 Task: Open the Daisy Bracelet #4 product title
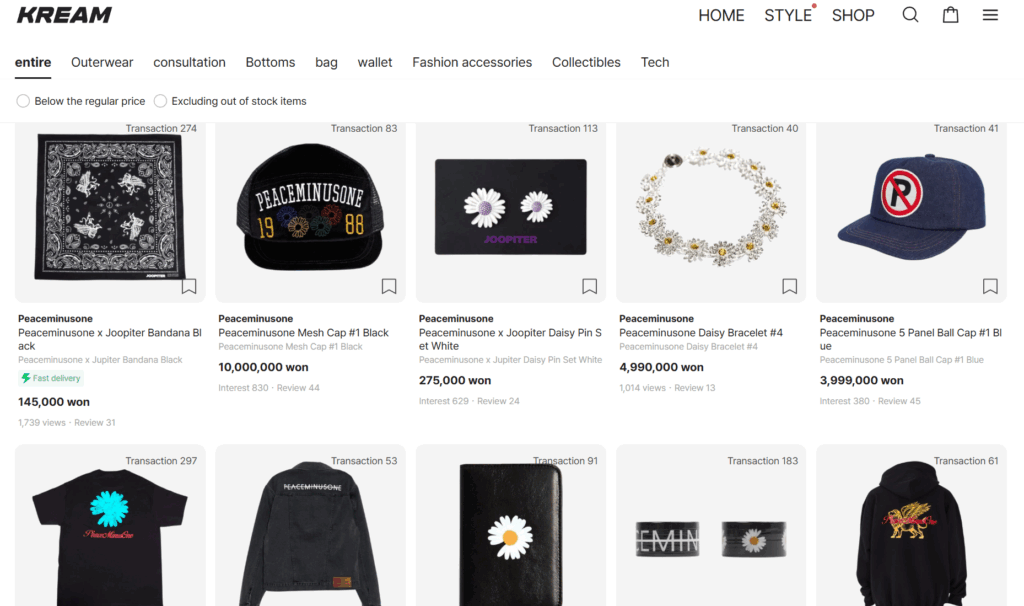pyautogui.click(x=700, y=333)
